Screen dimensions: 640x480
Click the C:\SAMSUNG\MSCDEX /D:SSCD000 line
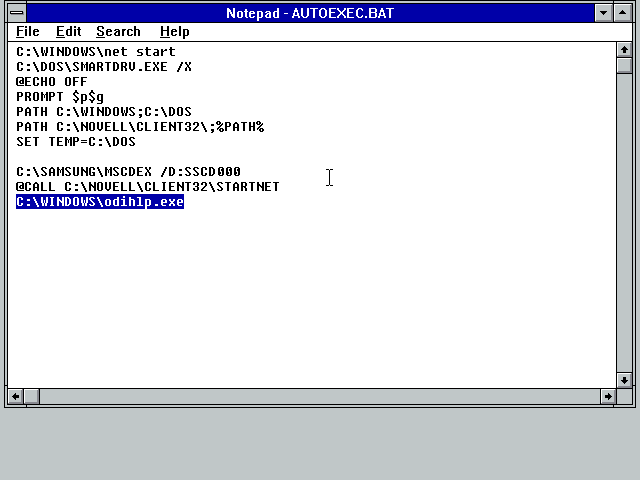pyautogui.click(x=128, y=171)
